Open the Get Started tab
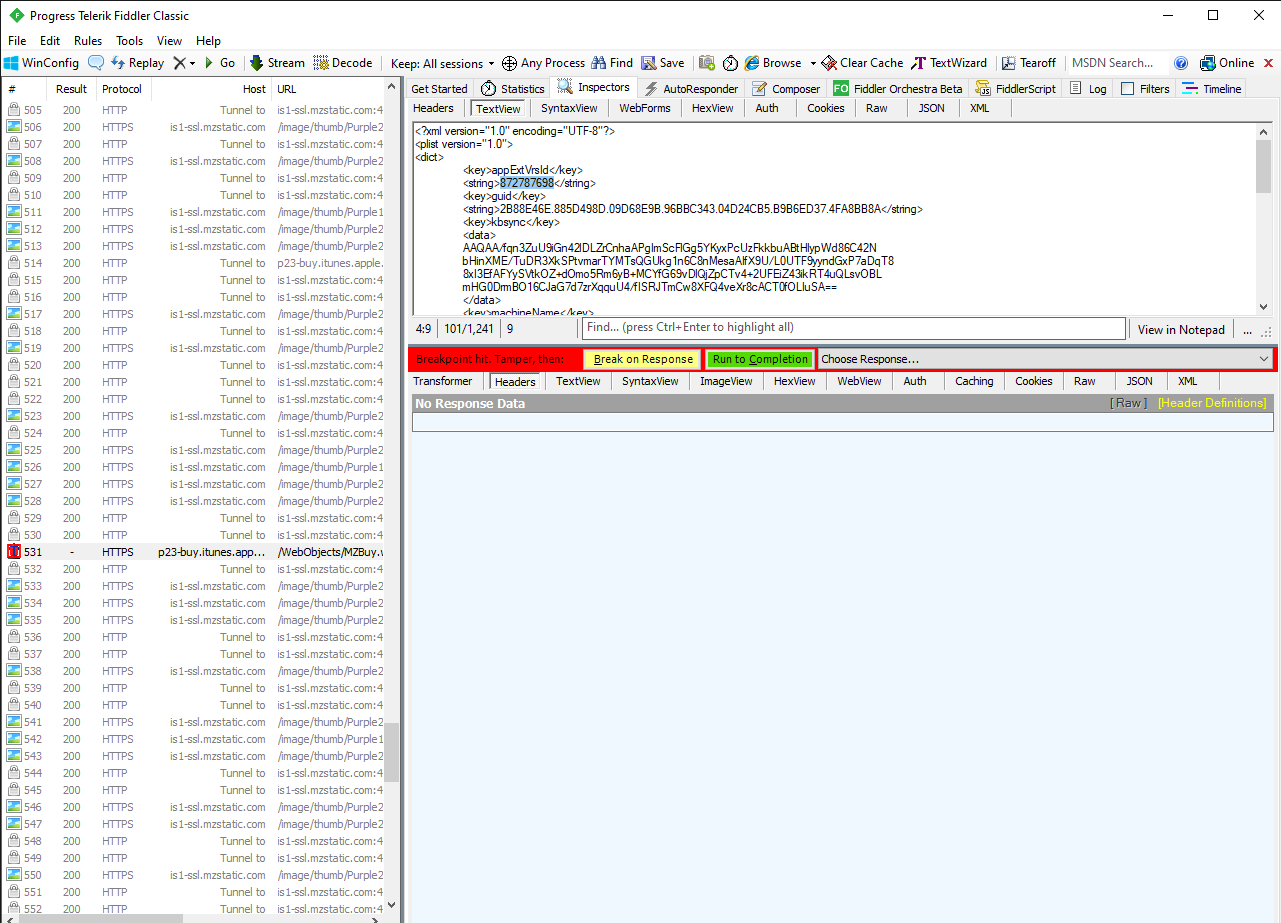The height and width of the screenshot is (923, 1281). tap(439, 89)
